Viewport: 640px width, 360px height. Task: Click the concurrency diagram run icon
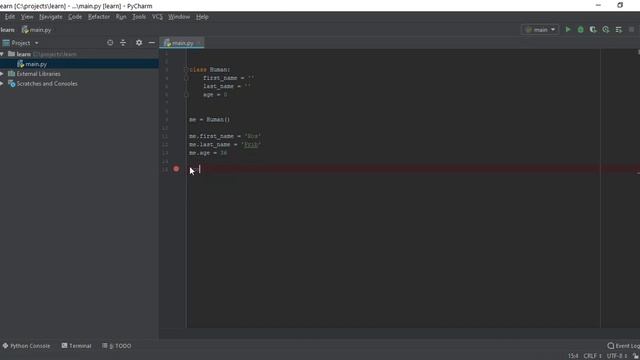(x=619, y=29)
